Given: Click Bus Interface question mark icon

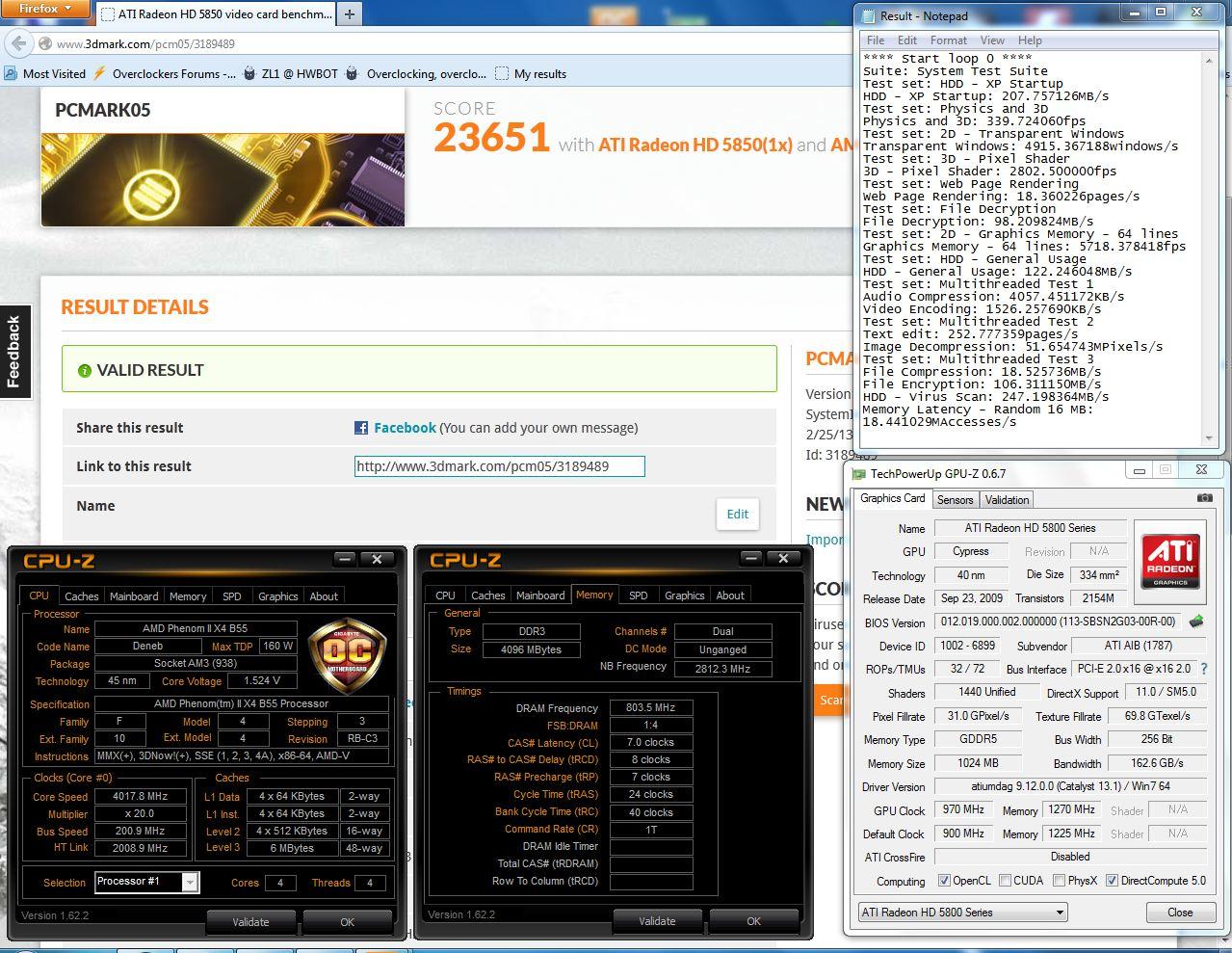Looking at the screenshot, I should pos(1204,668).
